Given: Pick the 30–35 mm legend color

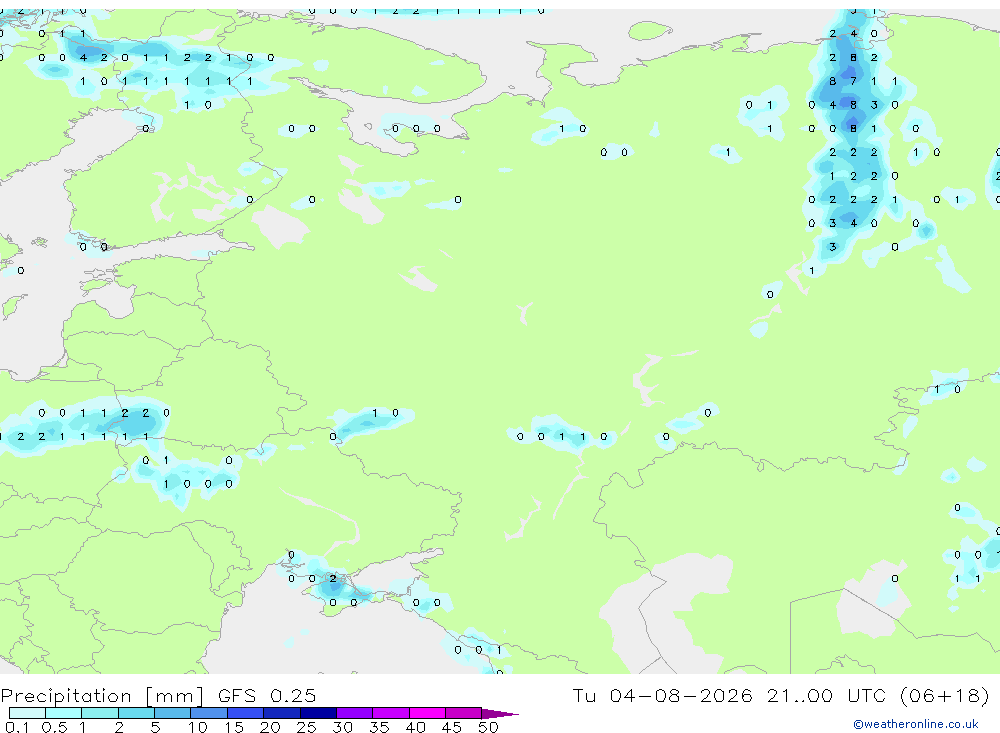Looking at the screenshot, I should click(x=355, y=713).
